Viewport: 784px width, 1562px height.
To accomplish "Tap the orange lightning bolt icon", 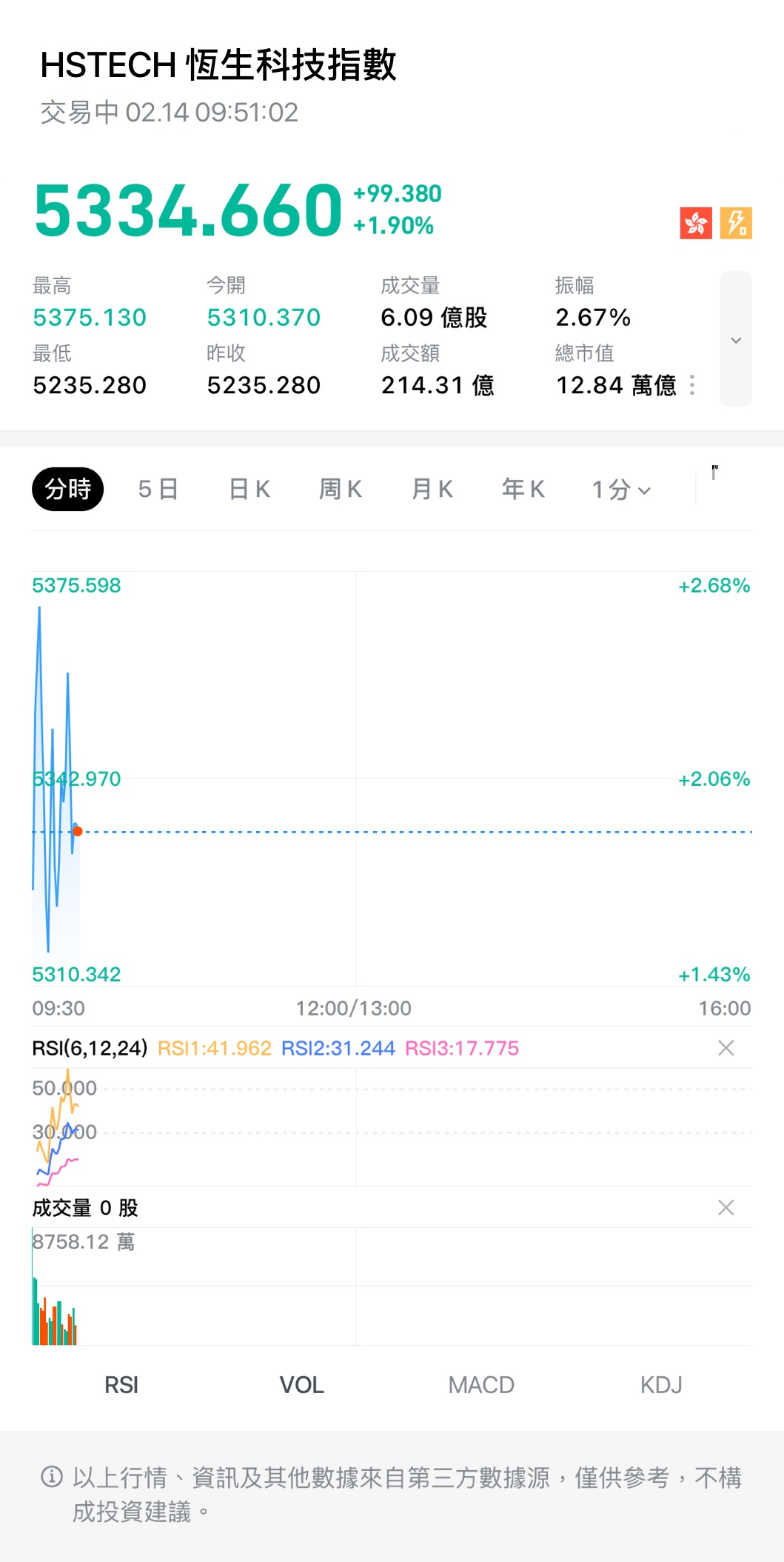I will (x=736, y=223).
